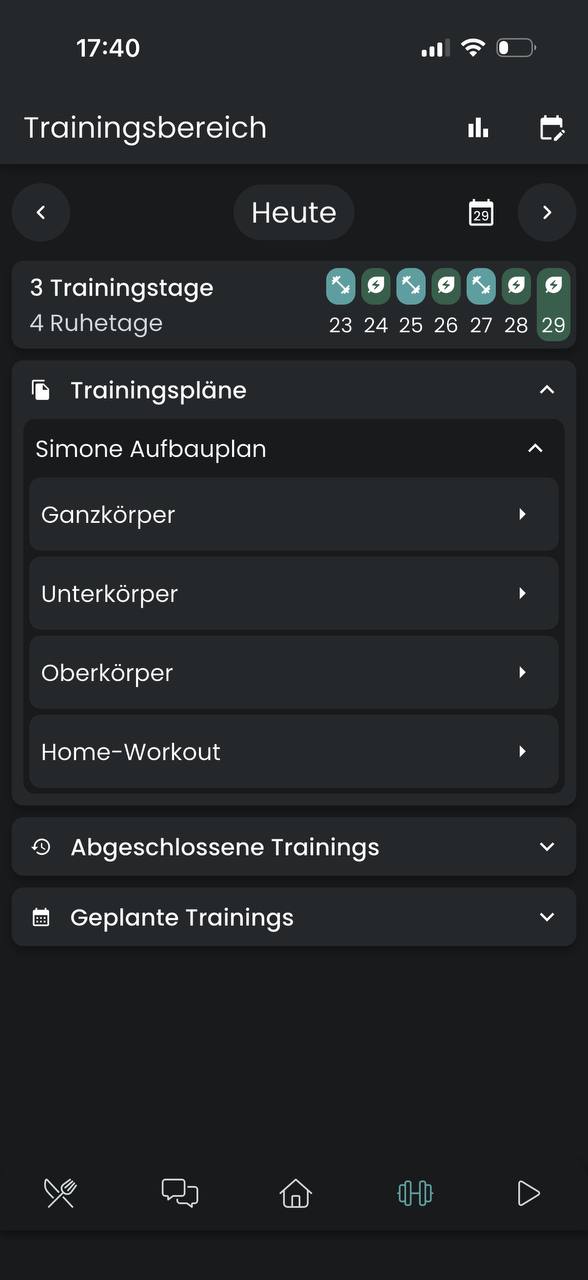Screen dimensions: 588x1280
Task: Go to the home screen icon
Action: 295,1192
